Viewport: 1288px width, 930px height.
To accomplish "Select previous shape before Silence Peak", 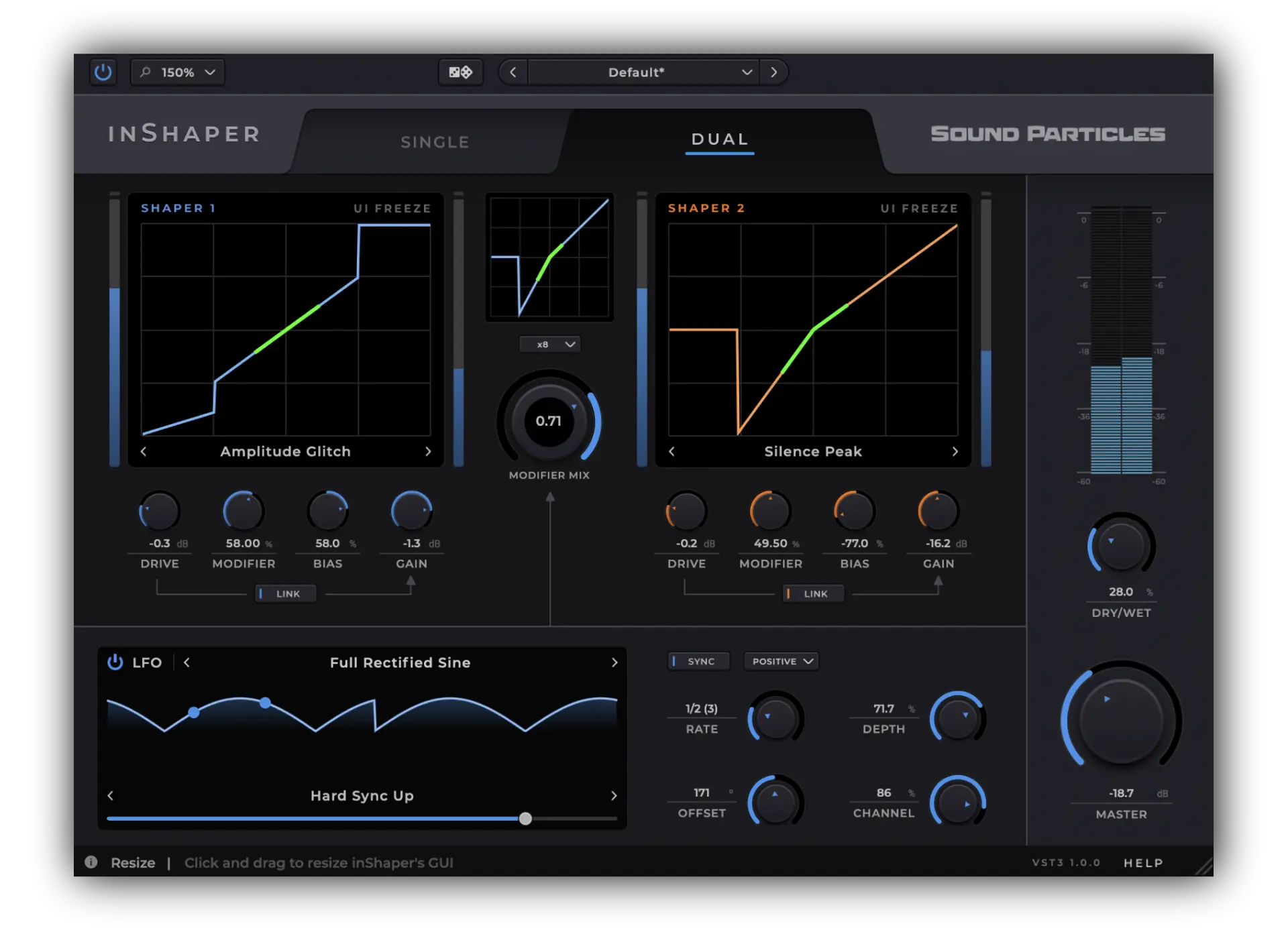I will (672, 451).
